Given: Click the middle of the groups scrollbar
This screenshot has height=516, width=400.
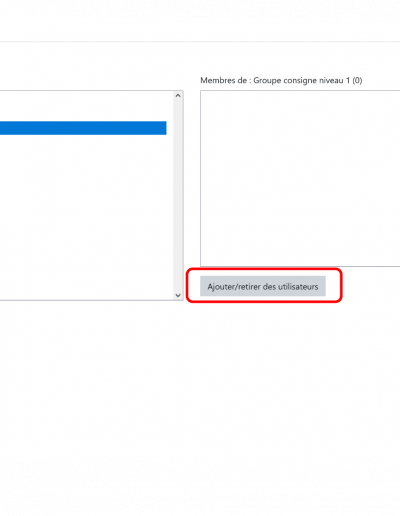Looking at the screenshot, I should pyautogui.click(x=178, y=195).
